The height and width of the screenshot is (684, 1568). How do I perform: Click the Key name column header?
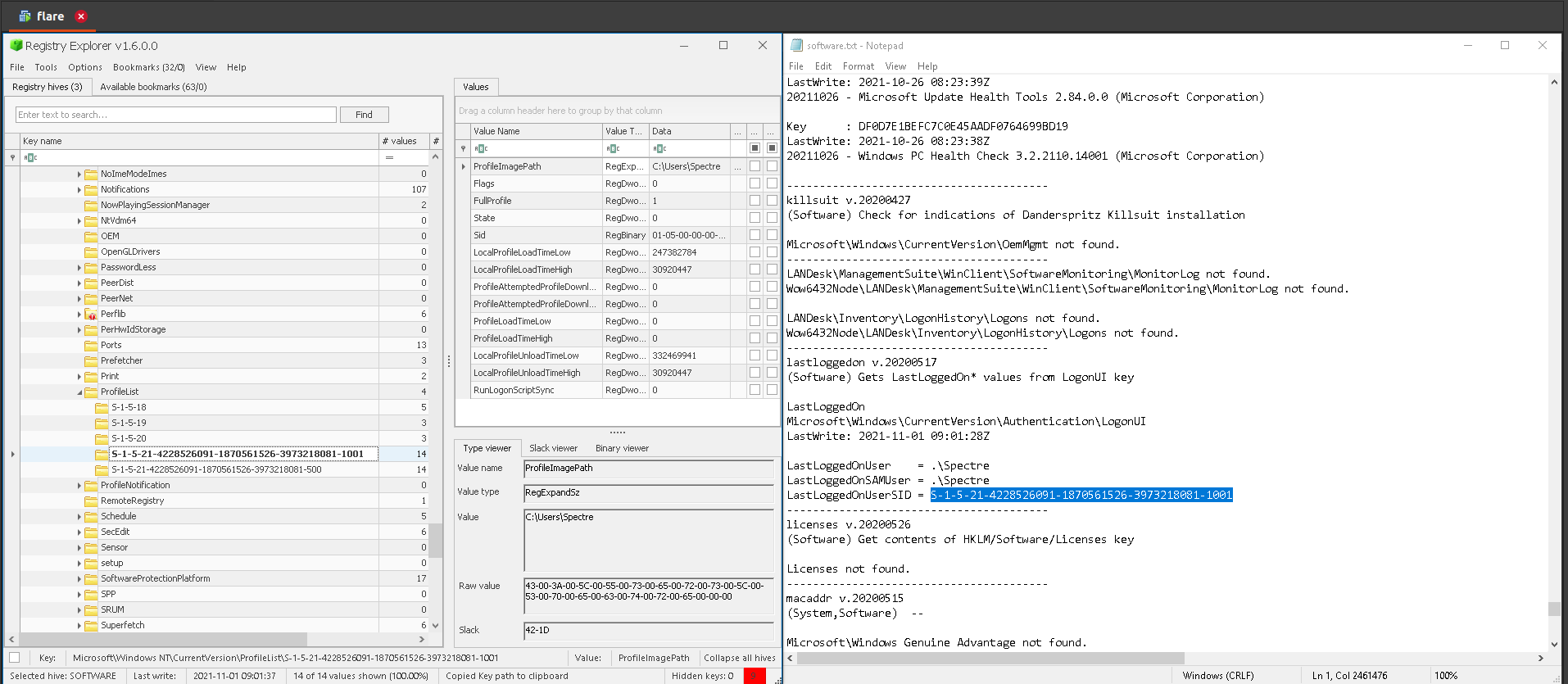199,141
